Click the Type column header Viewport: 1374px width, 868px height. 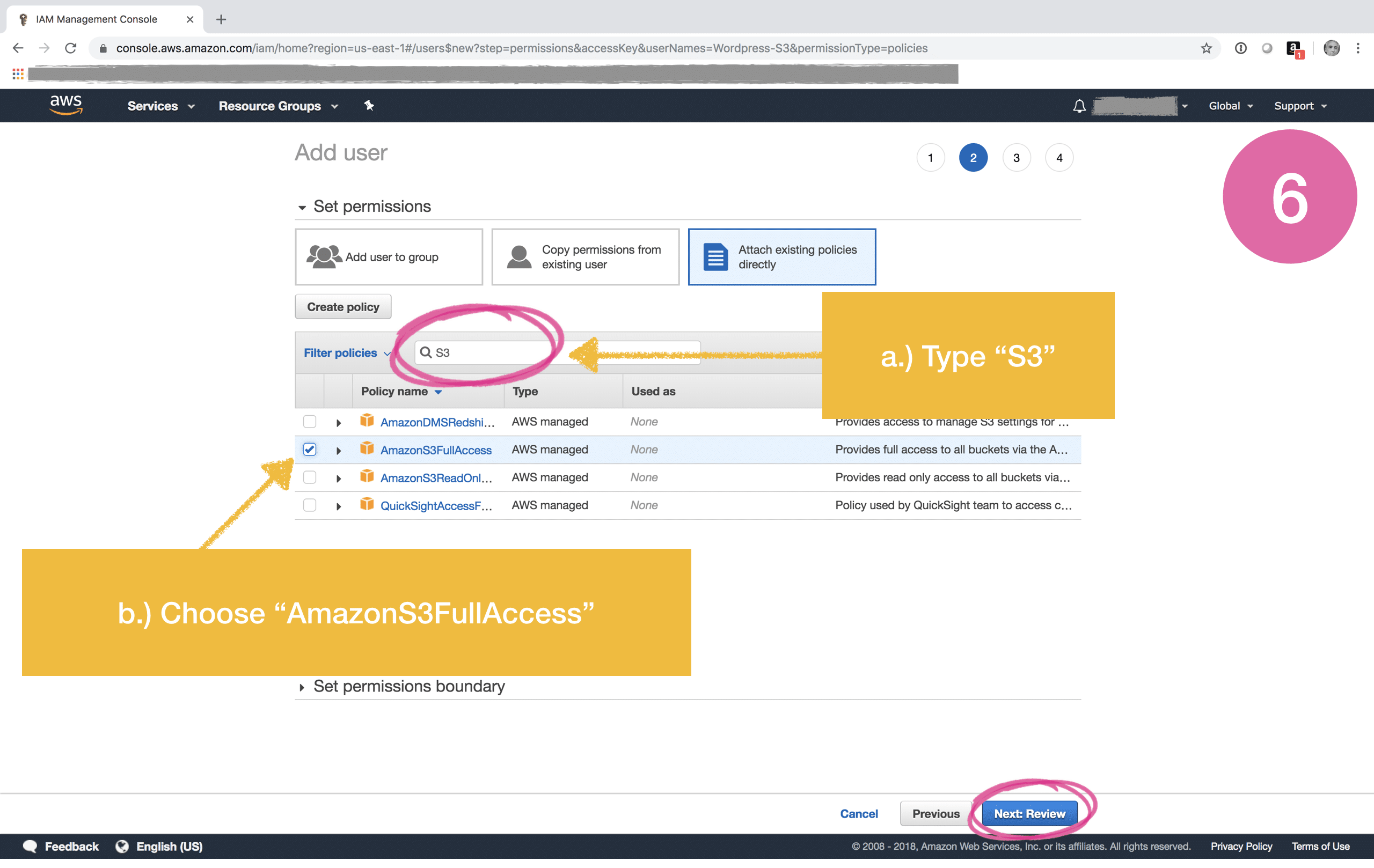coord(525,391)
